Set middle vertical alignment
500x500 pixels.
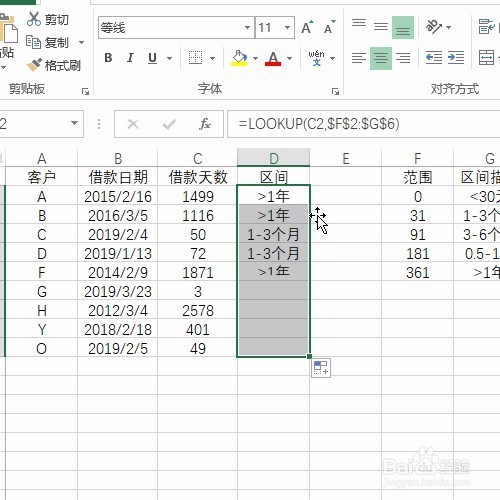[x=381, y=27]
